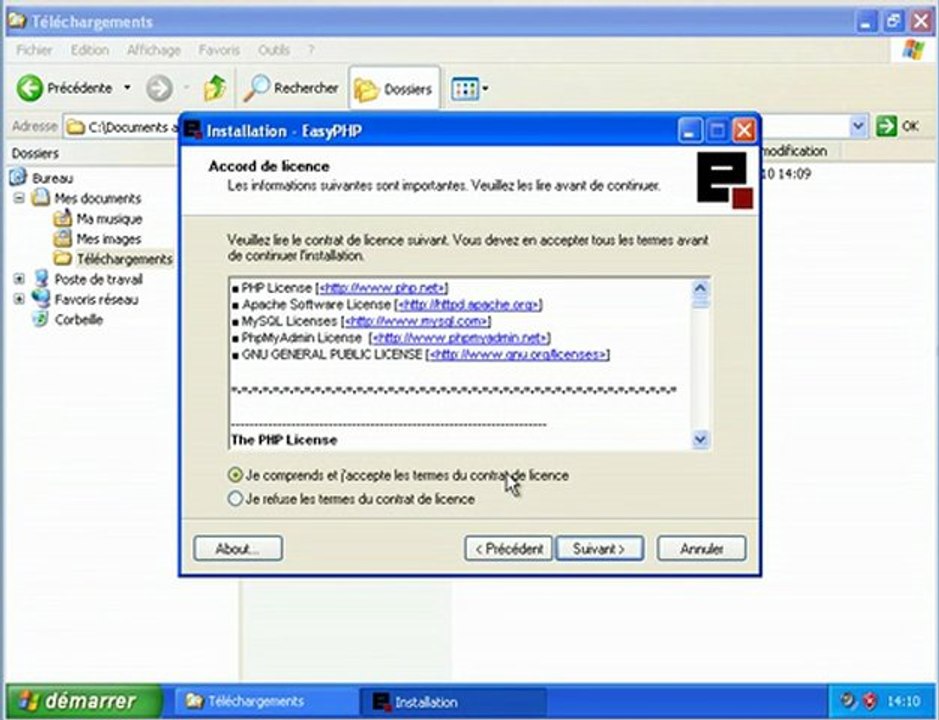Click the Rechercher magnifier icon

[256, 88]
